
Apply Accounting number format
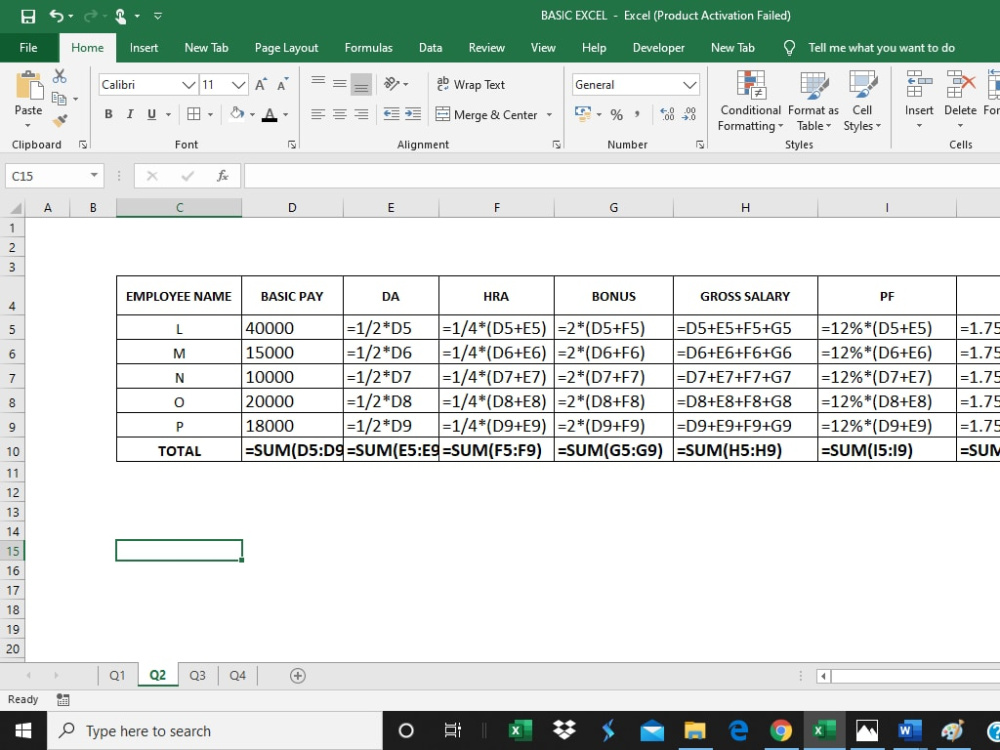[x=583, y=114]
